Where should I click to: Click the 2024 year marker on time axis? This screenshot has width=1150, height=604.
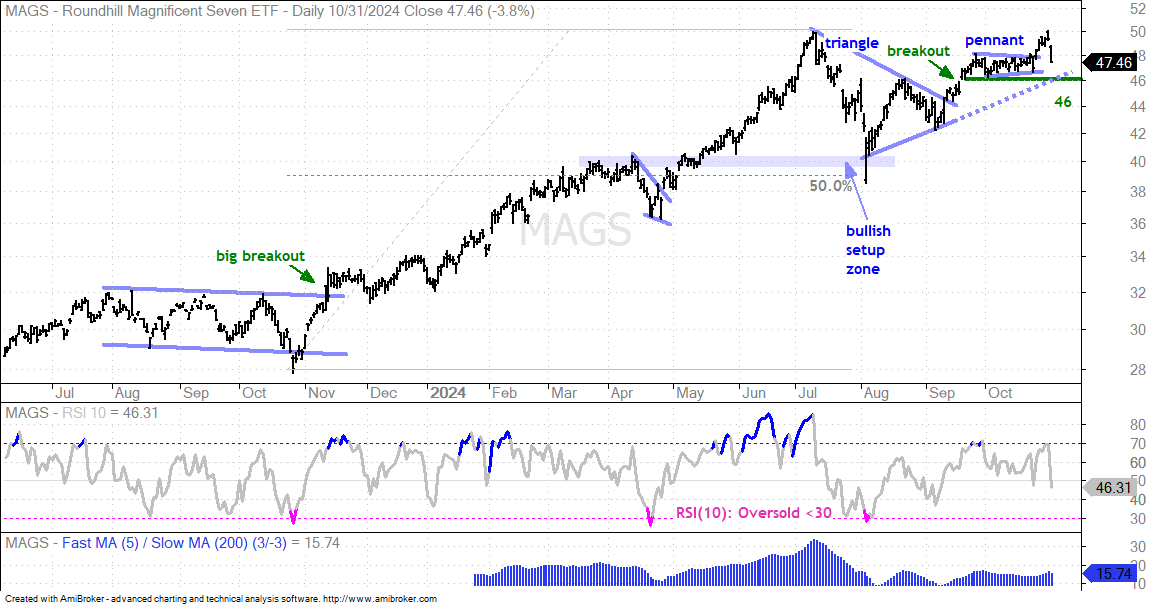click(448, 393)
